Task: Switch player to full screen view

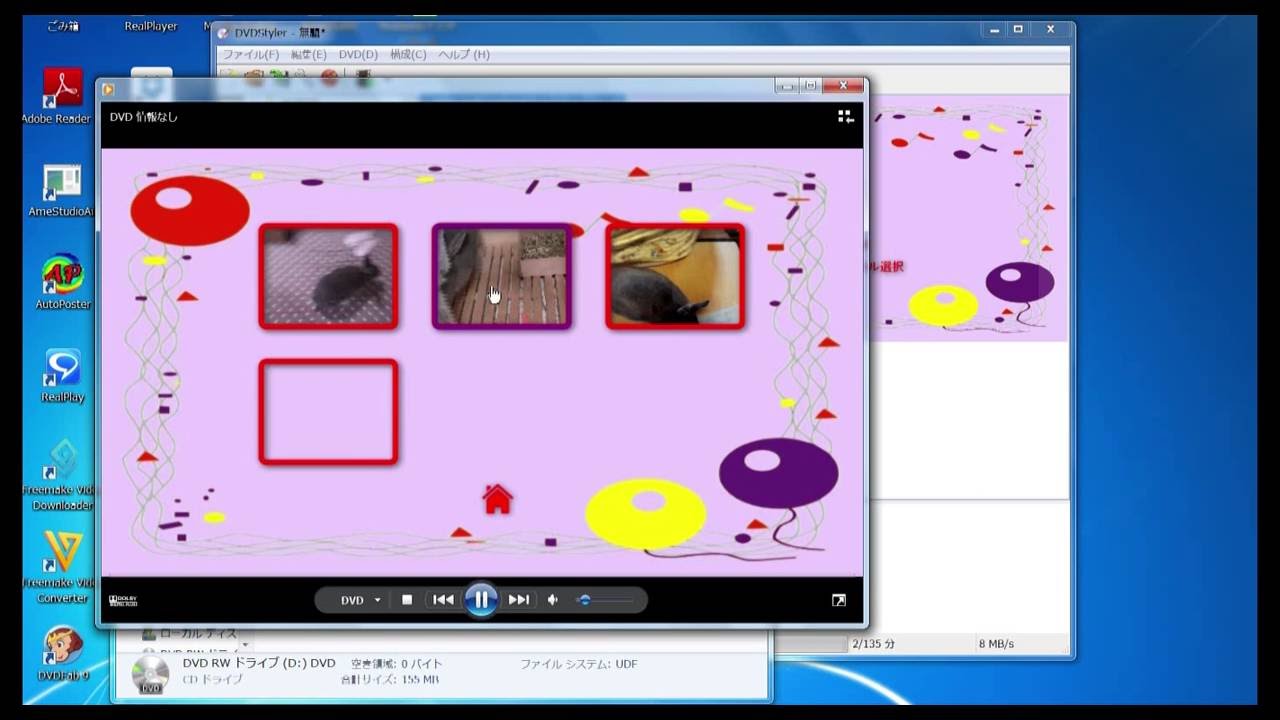Action: point(838,600)
